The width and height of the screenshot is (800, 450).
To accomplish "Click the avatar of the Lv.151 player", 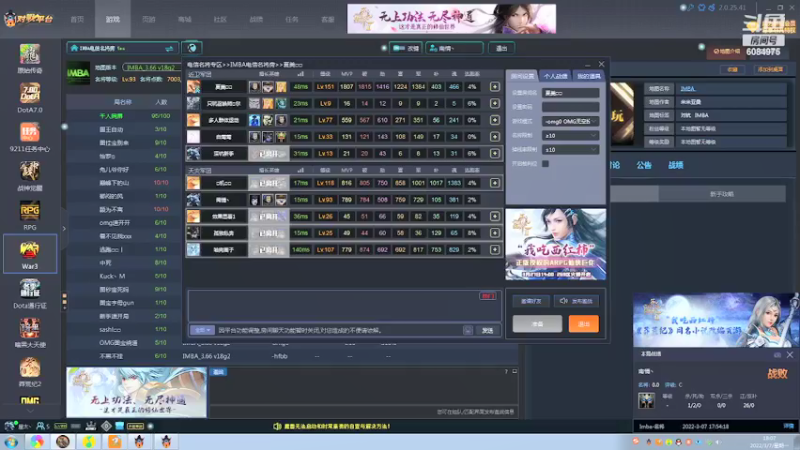I will (193, 87).
